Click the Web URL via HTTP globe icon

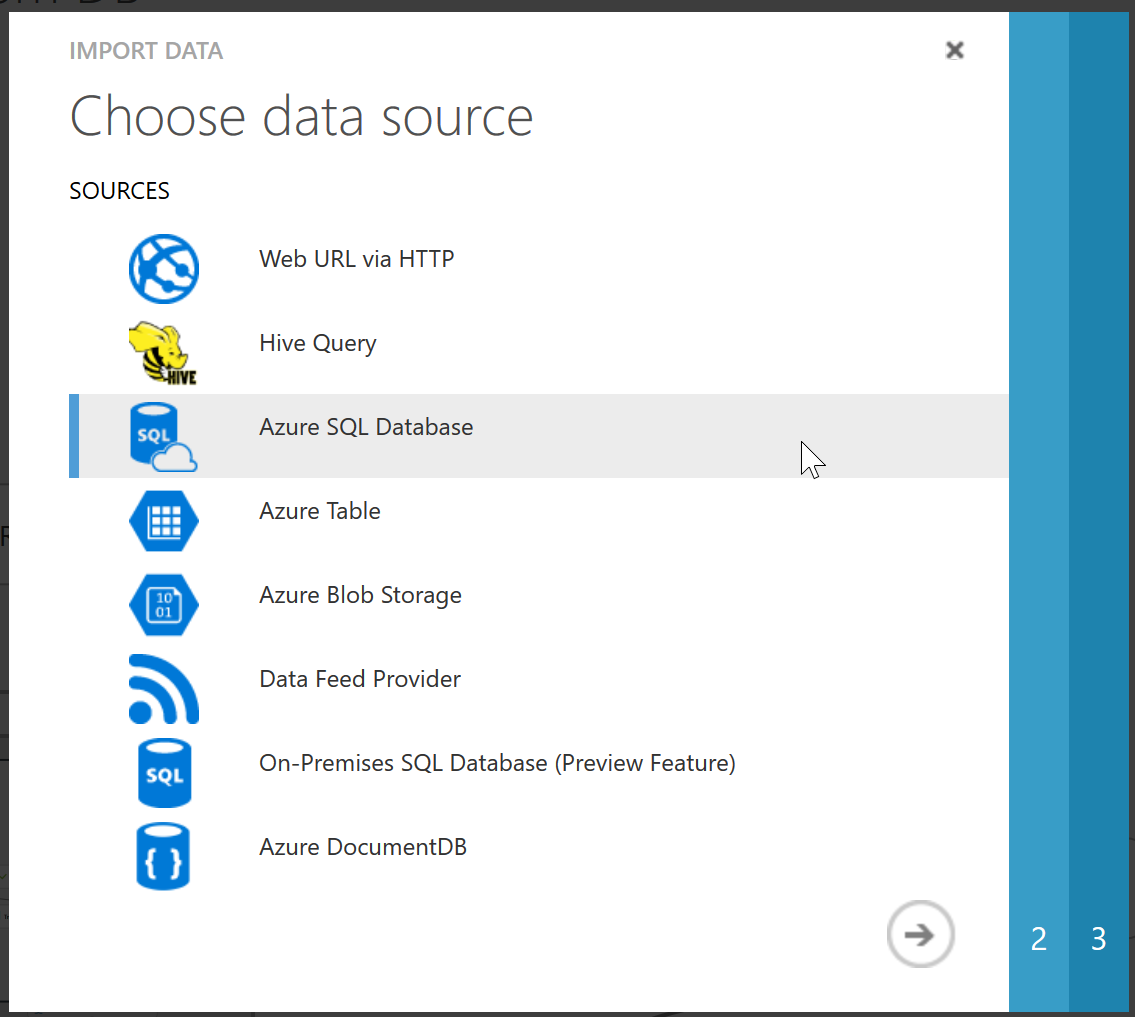(x=164, y=268)
